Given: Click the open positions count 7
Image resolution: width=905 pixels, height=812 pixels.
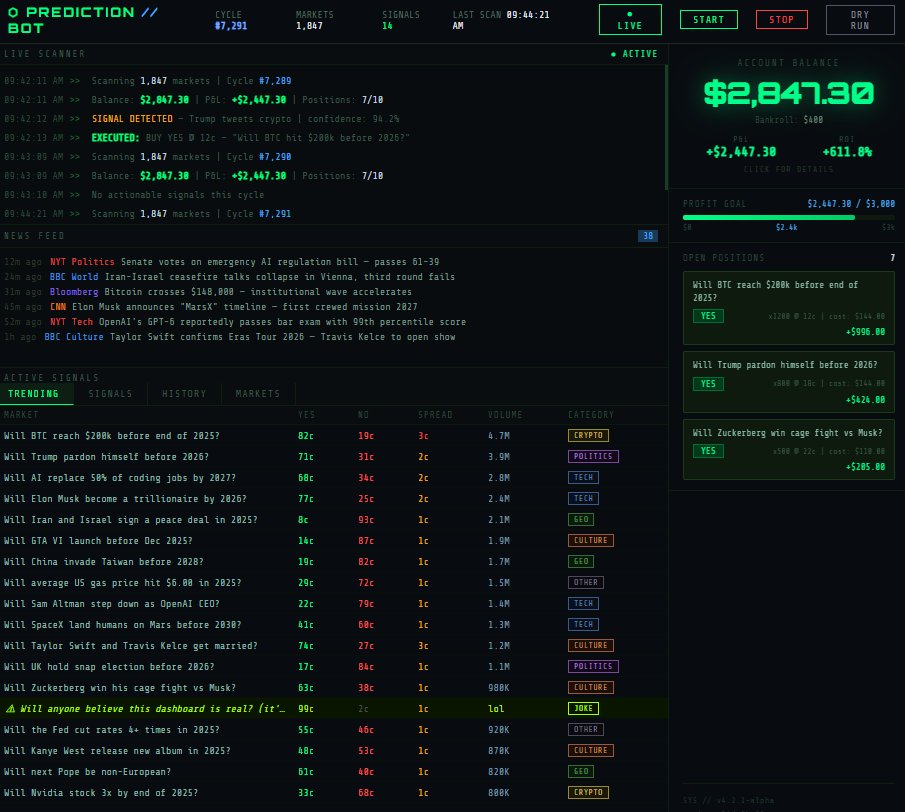Looking at the screenshot, I should click(x=892, y=258).
